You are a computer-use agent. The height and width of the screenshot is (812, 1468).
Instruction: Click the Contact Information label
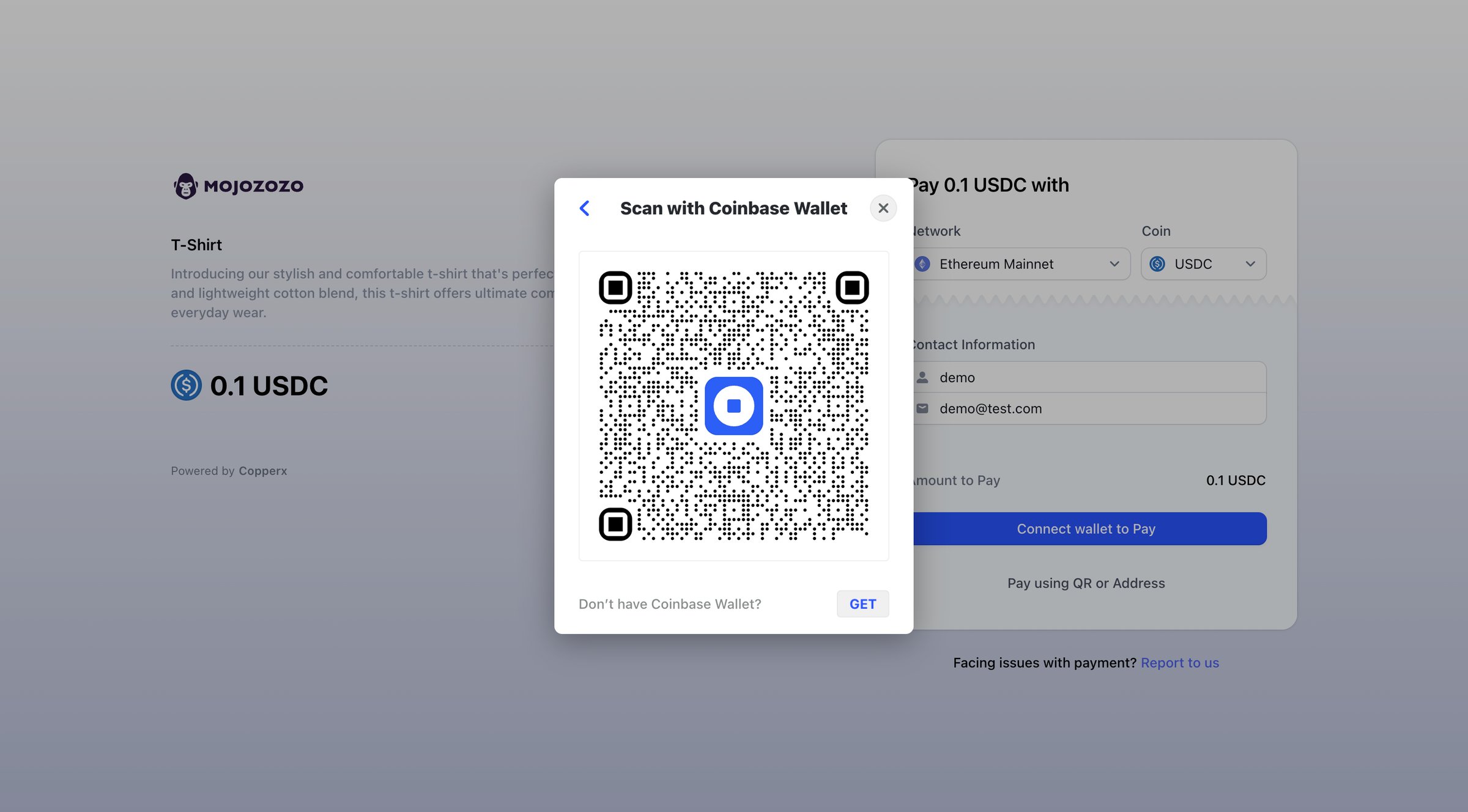(x=973, y=345)
